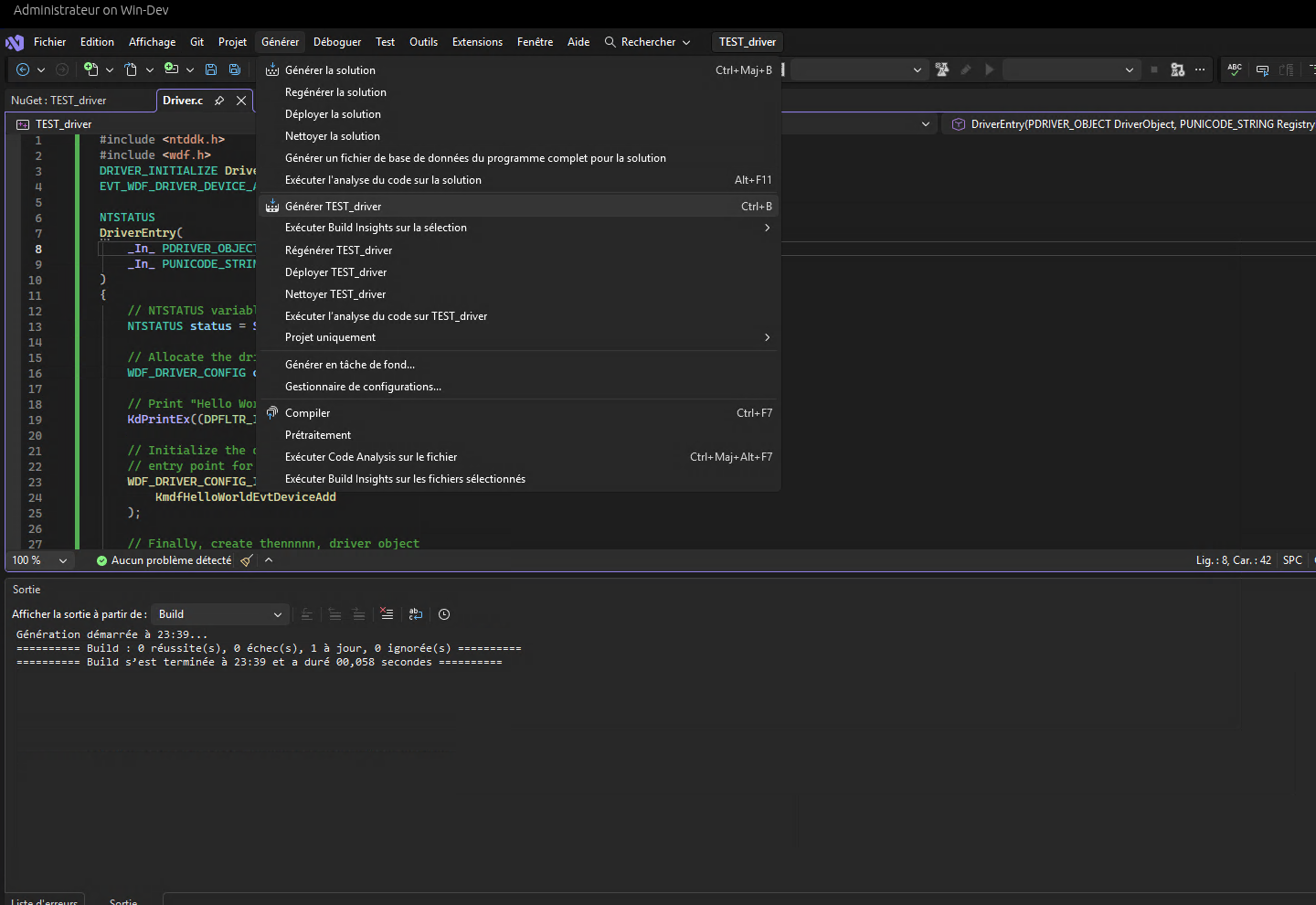Select Générer la solution menu entry
This screenshot has height=905, width=1316.
coord(519,70)
